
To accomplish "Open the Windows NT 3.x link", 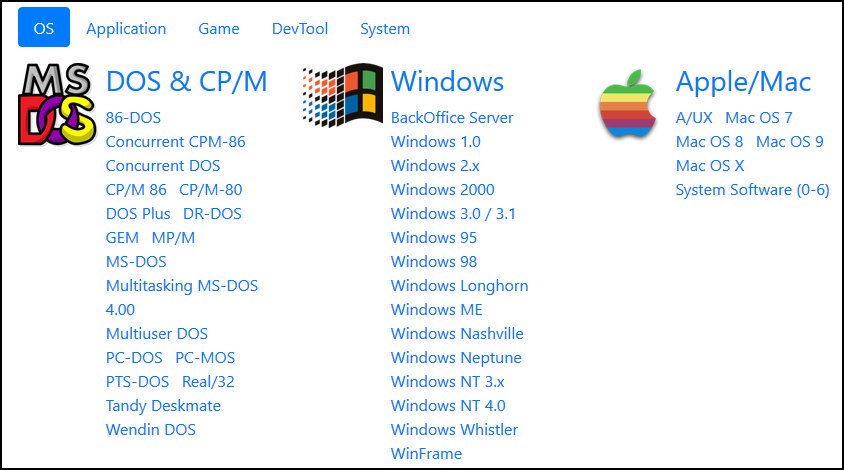I will click(x=447, y=382).
